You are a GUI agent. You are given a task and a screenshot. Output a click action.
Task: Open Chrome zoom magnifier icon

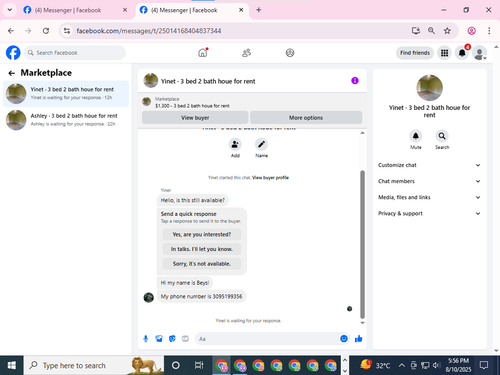click(x=431, y=31)
